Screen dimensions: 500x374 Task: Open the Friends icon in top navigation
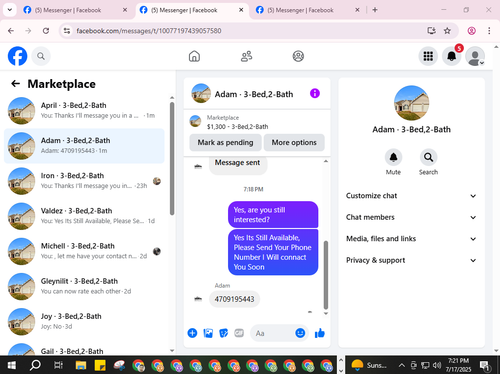(x=246, y=56)
